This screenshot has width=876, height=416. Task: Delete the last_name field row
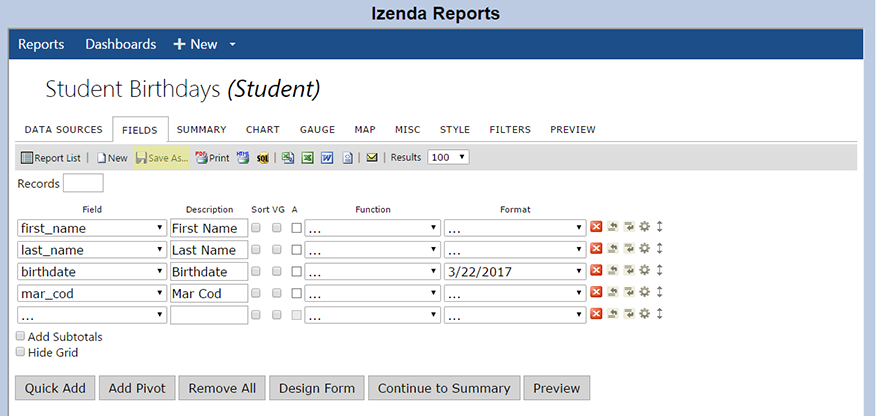596,248
